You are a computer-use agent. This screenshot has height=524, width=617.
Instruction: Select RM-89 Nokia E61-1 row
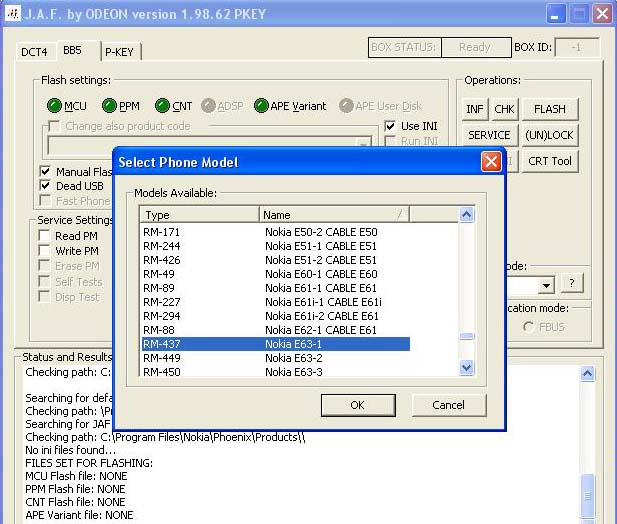(275, 288)
